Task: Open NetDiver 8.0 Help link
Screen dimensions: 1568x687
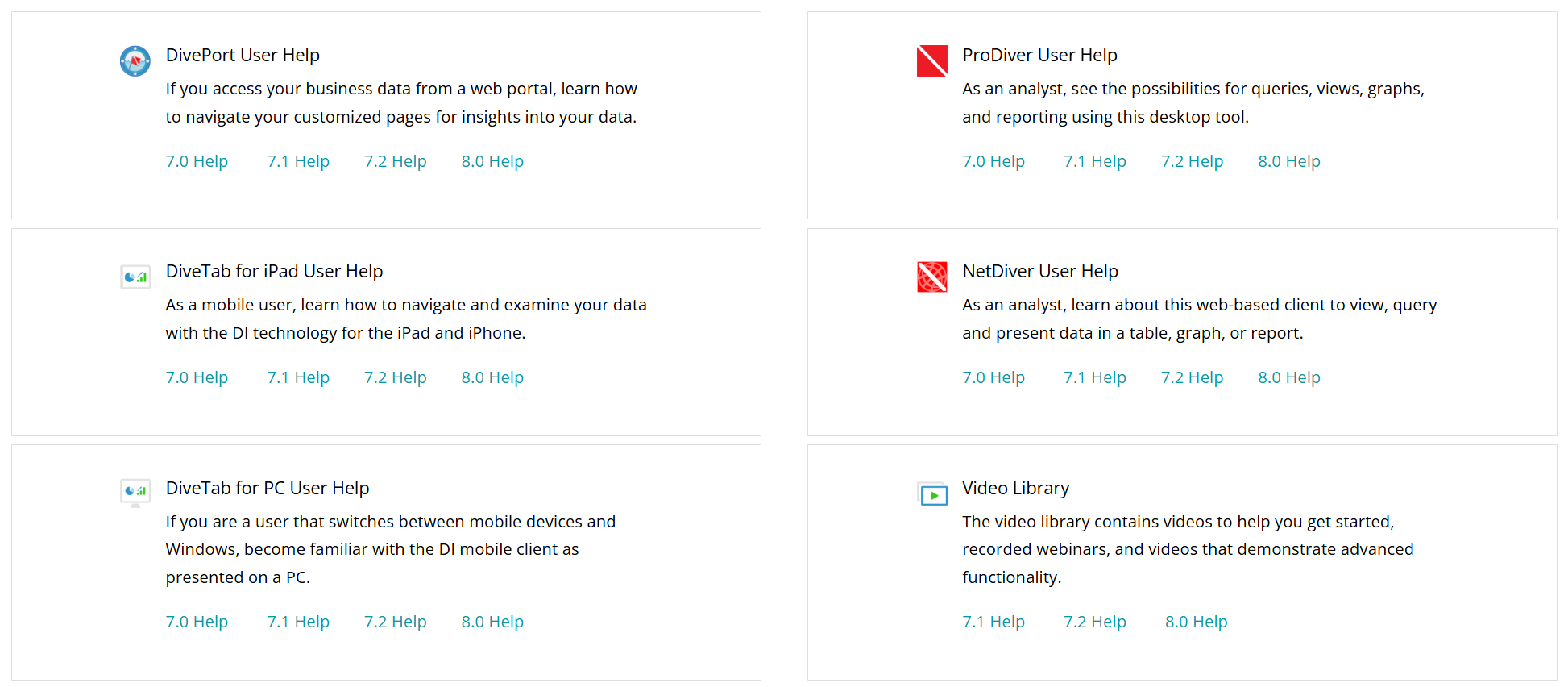Action: click(x=1288, y=377)
